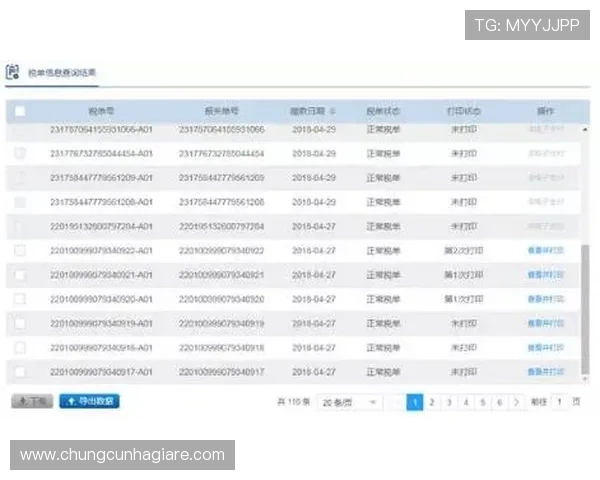
Task: Click the 共 110 条 total count text
Action: pos(293,402)
